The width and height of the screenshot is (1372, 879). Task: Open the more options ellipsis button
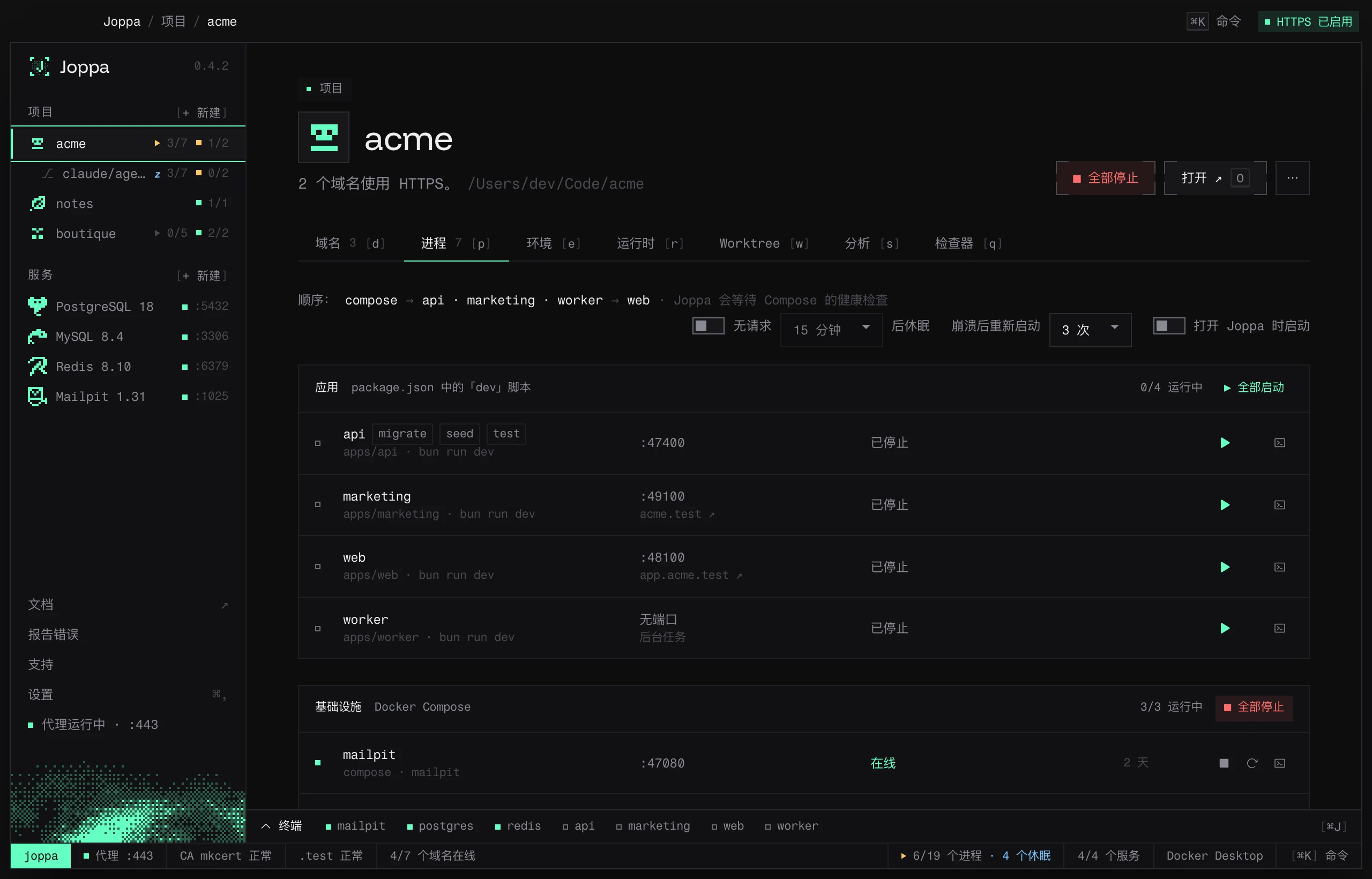pyautogui.click(x=1292, y=178)
